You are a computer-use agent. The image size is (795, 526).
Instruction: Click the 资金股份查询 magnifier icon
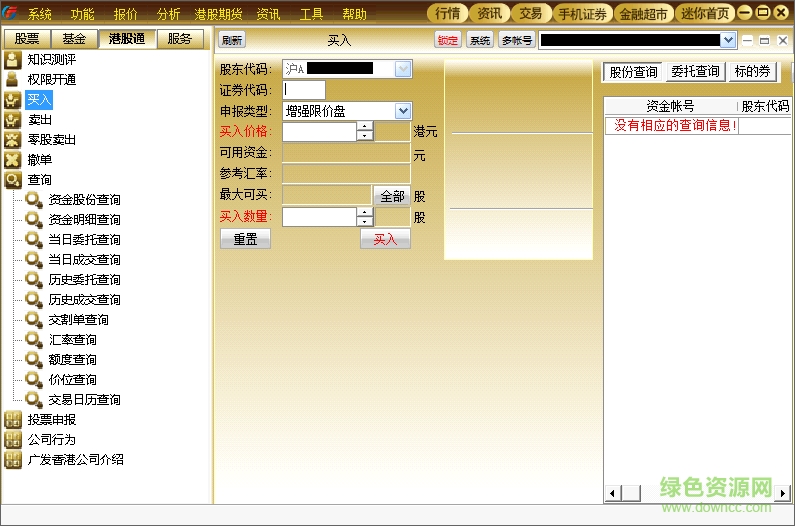(x=34, y=200)
